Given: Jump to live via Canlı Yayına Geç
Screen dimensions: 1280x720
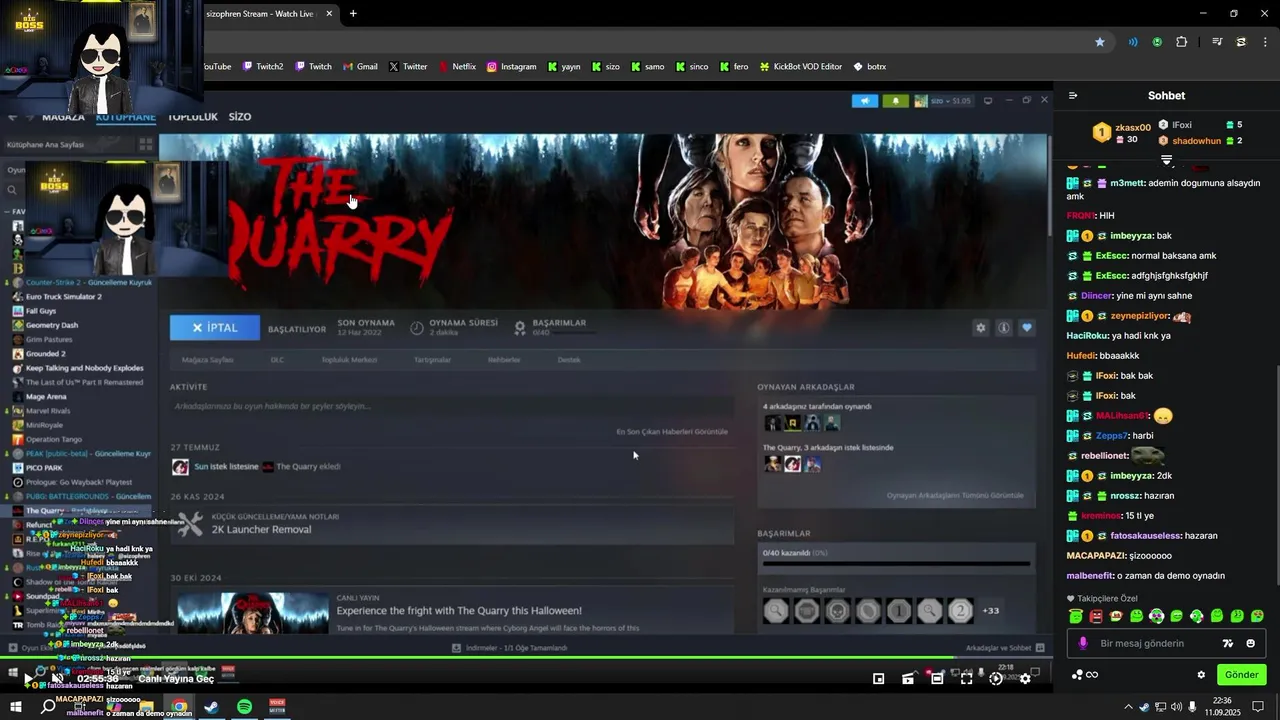Looking at the screenshot, I should click(x=176, y=679).
